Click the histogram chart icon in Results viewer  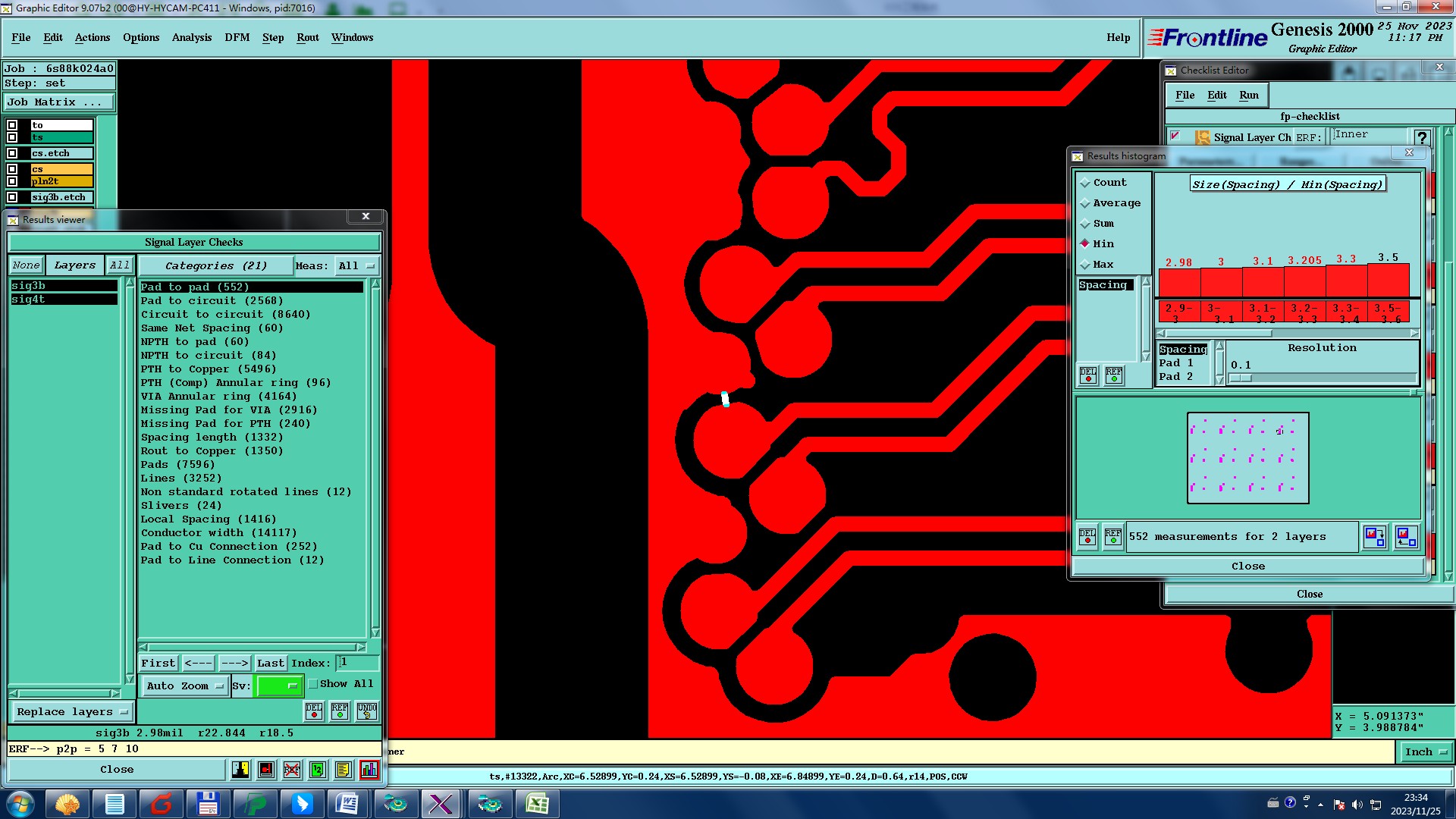(369, 770)
